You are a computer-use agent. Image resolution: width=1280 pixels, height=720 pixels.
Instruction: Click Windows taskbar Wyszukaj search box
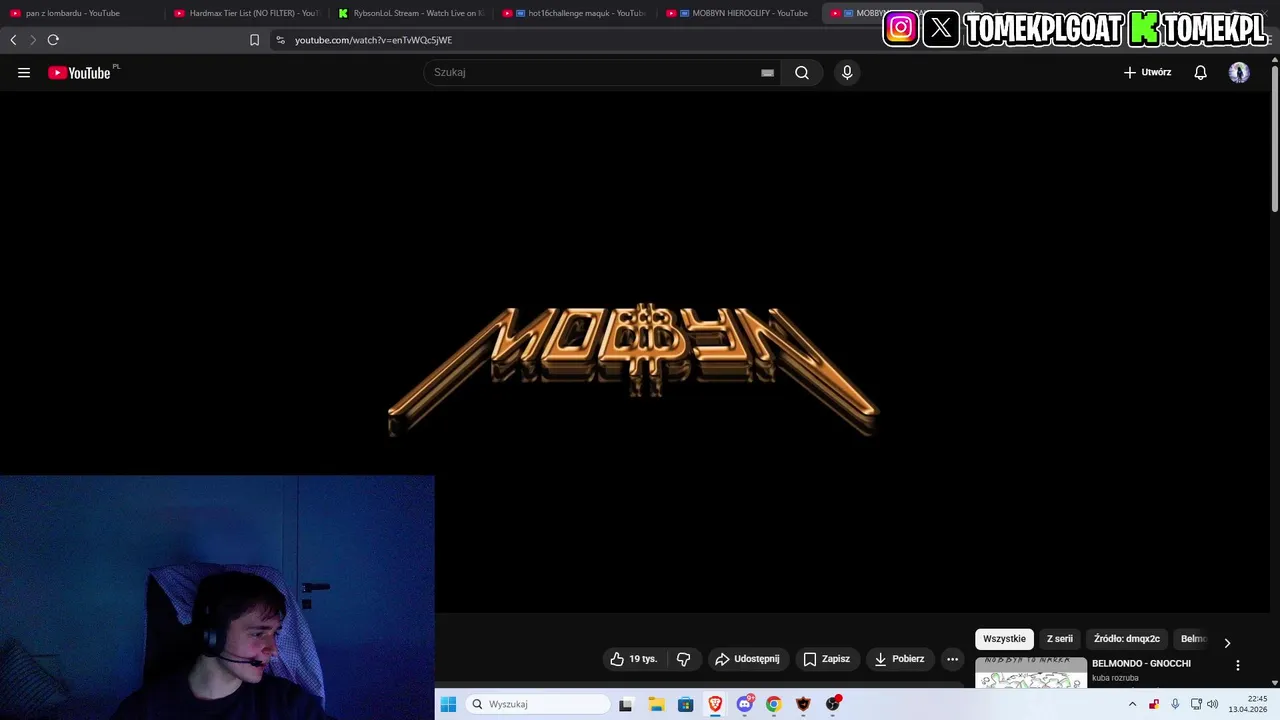tap(538, 704)
